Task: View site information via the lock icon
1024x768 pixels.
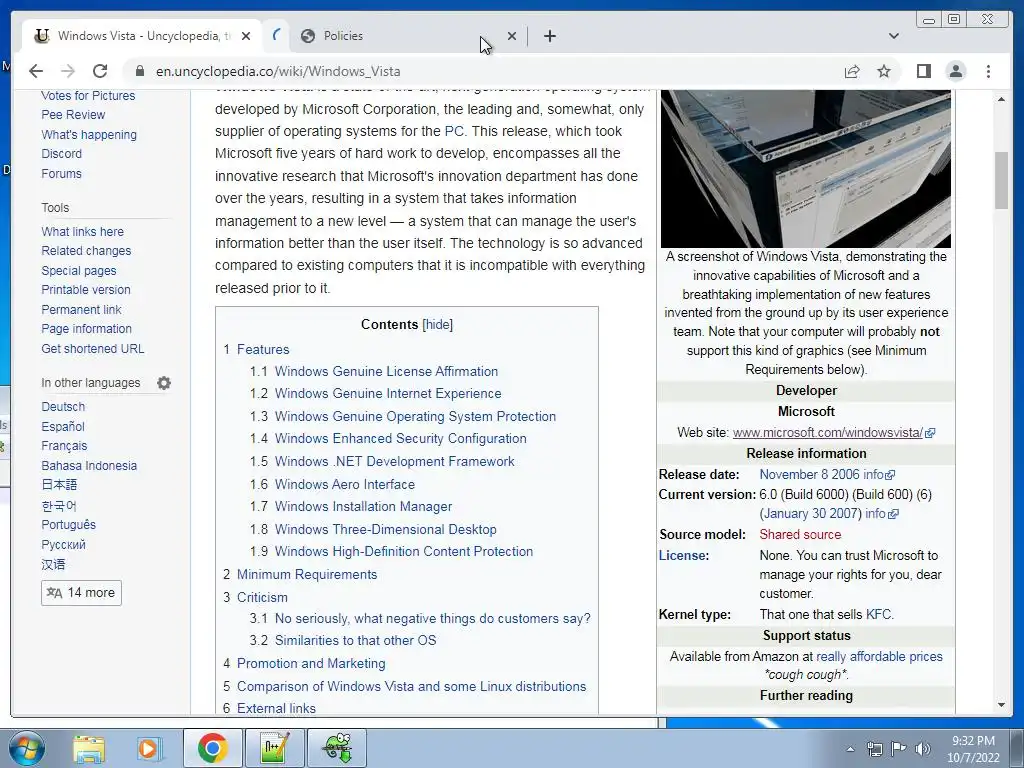Action: coord(139,71)
